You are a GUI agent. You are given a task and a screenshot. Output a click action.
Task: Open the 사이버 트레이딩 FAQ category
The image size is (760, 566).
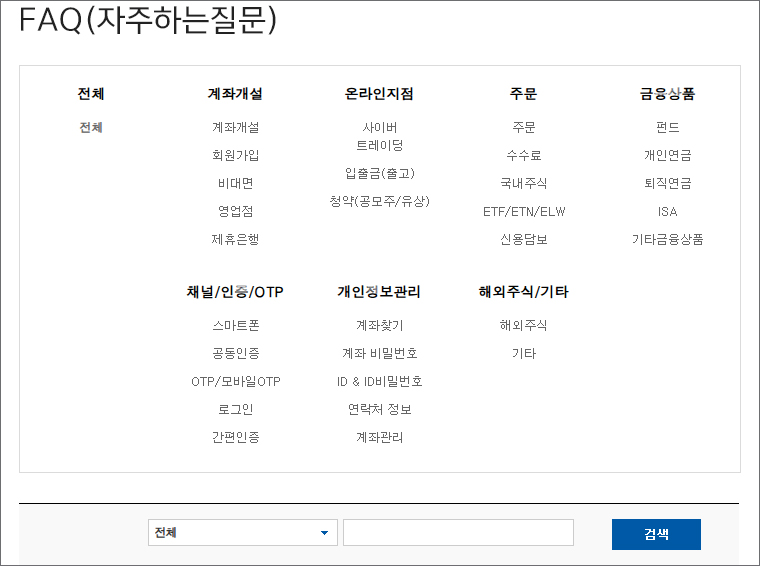pos(379,137)
